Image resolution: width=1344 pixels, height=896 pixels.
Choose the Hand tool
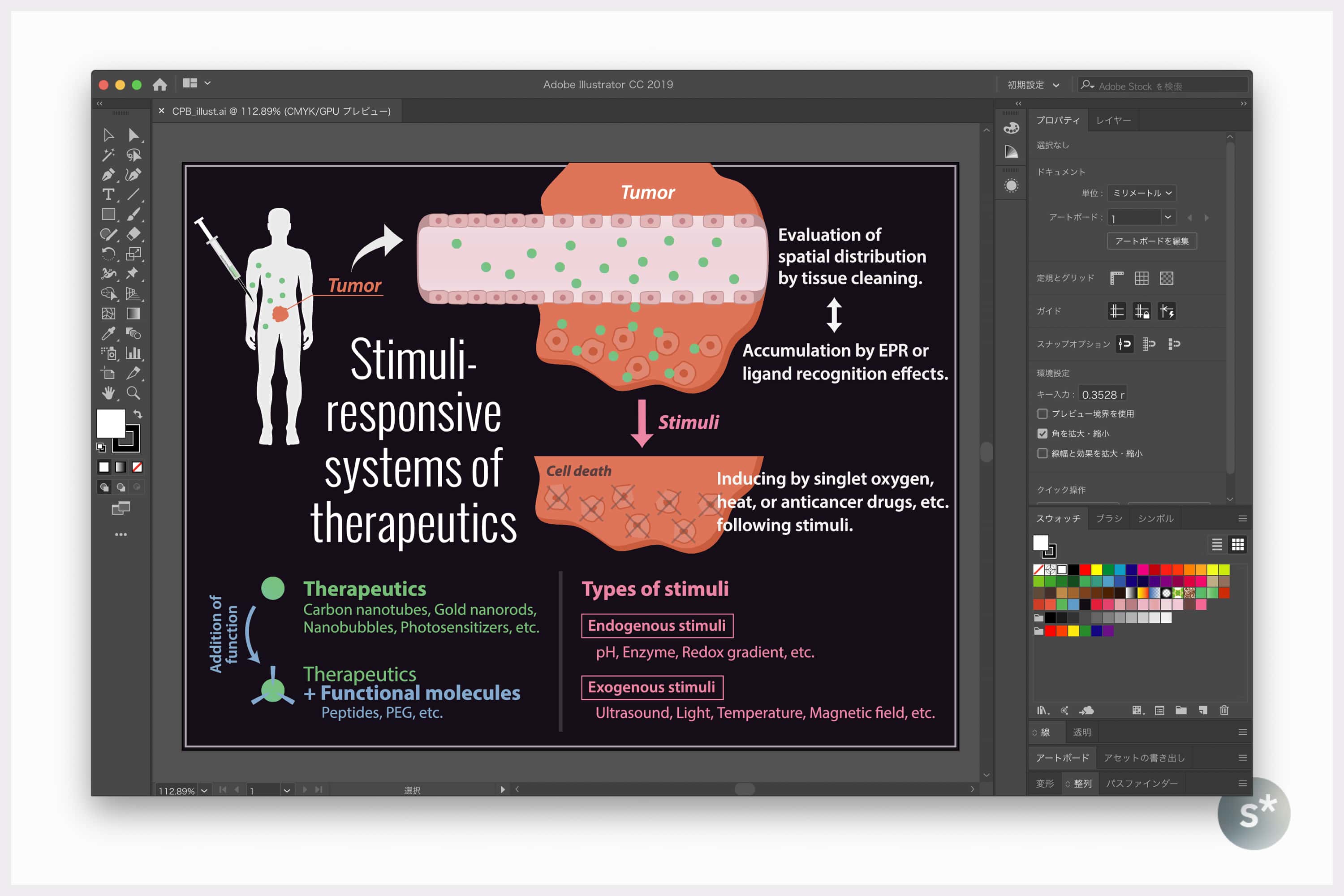click(108, 392)
